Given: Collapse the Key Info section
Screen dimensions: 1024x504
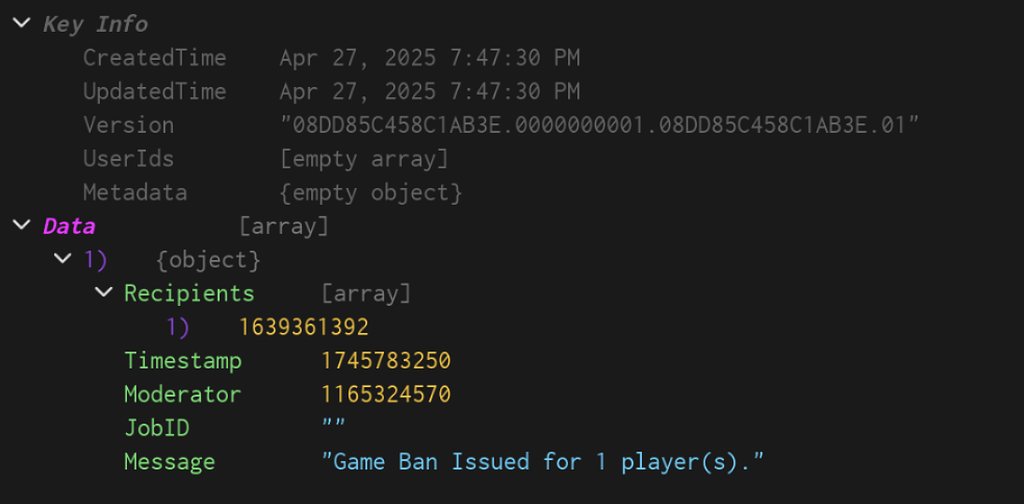Looking at the screenshot, I should tap(21, 24).
